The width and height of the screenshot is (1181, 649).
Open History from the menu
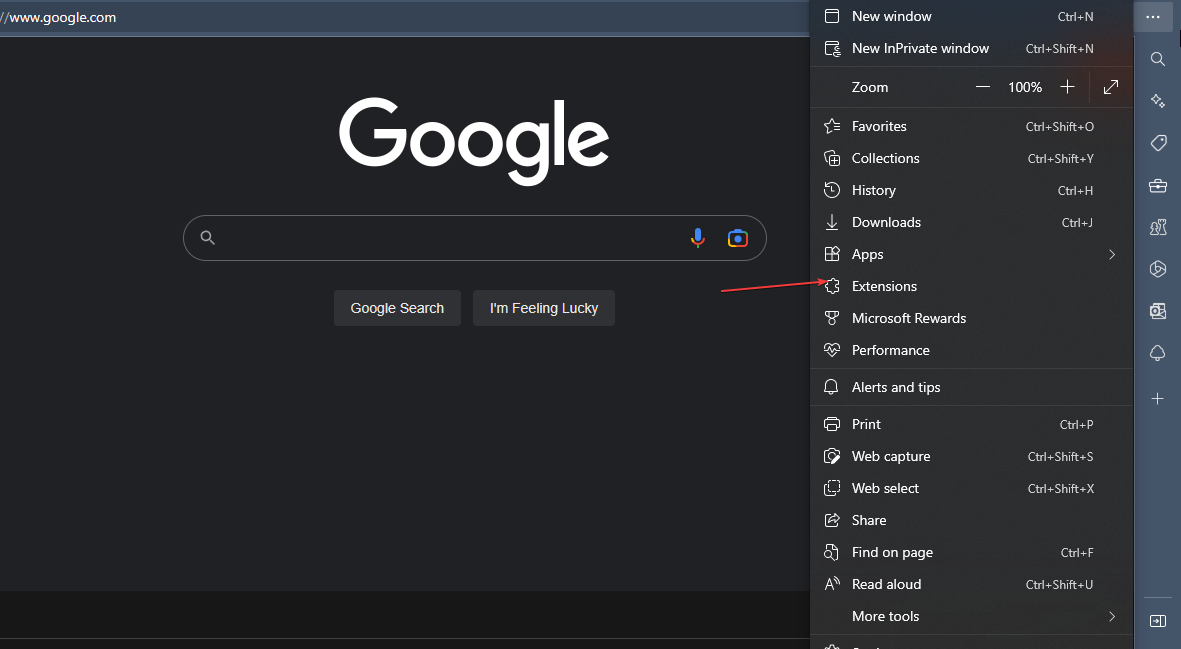pos(972,190)
